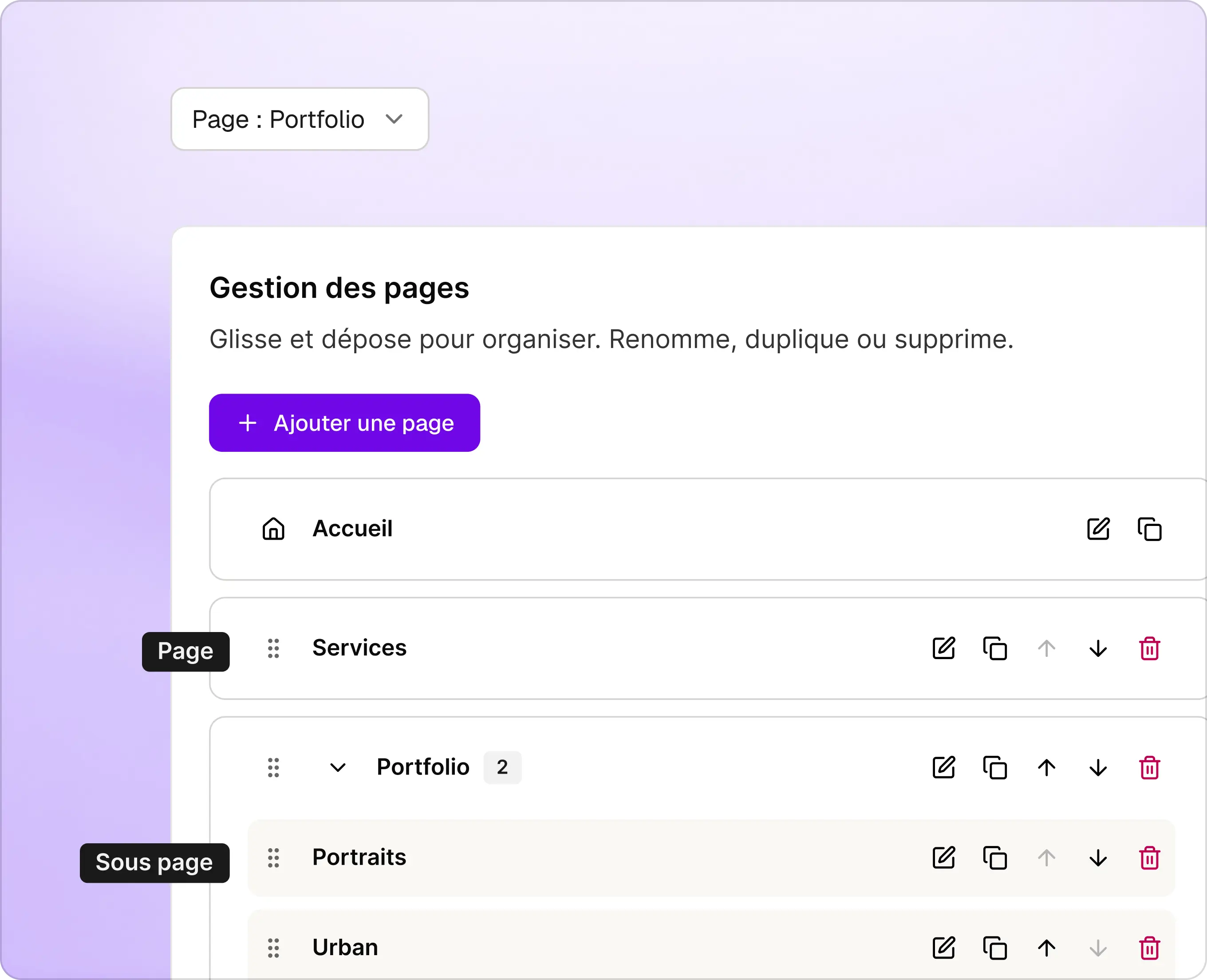
Task: Duplicate the Services page
Action: tap(995, 648)
